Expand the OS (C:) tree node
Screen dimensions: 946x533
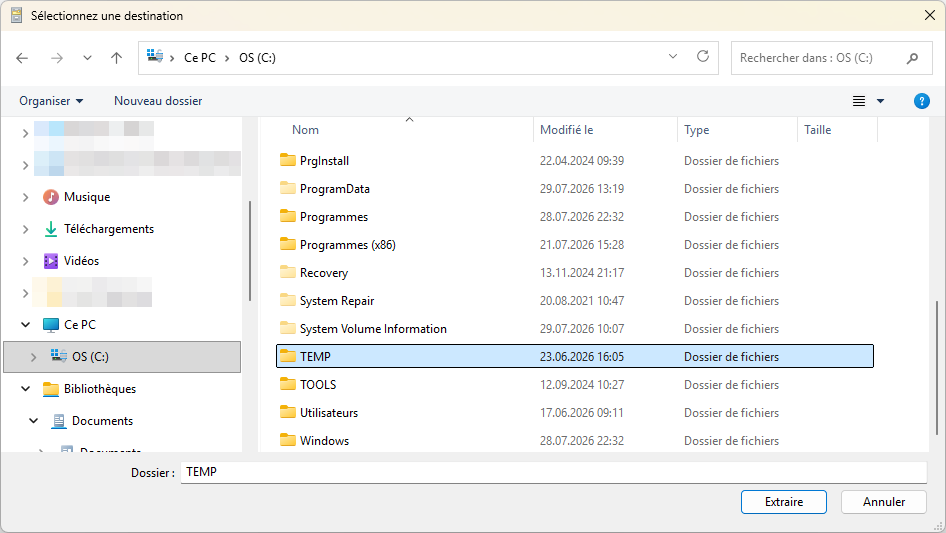pyautogui.click(x=33, y=357)
